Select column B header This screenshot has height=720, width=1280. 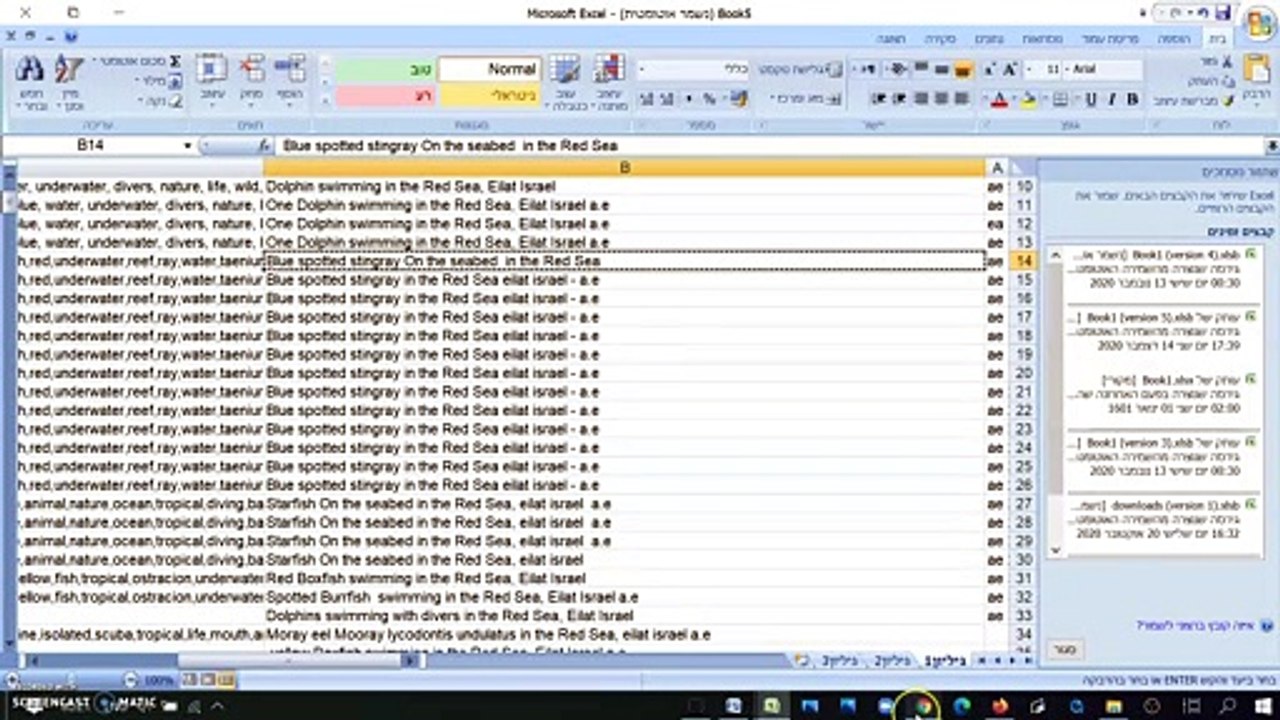(x=624, y=168)
